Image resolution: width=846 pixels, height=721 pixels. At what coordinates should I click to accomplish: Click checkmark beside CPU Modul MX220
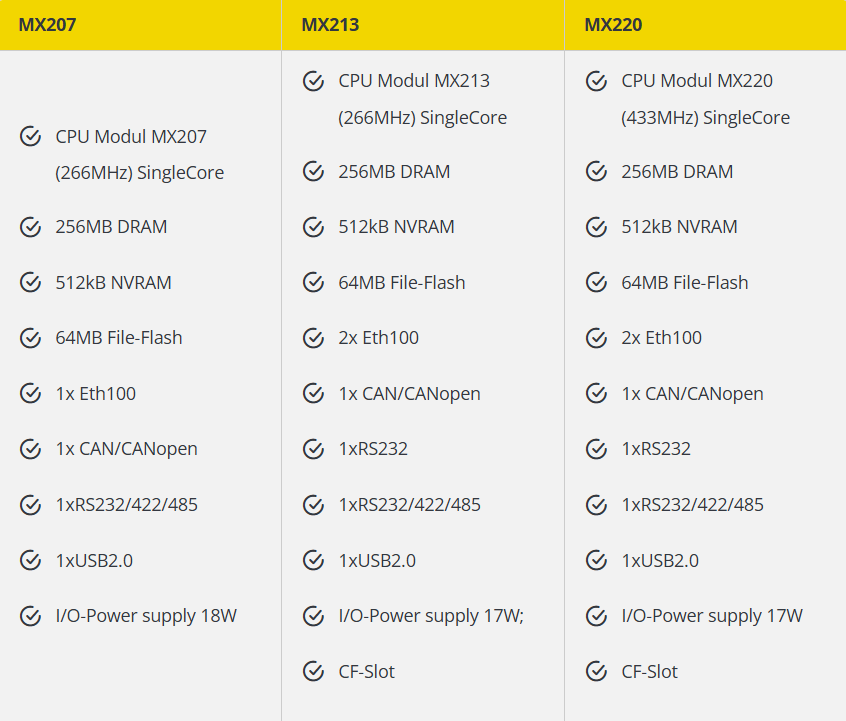596,81
